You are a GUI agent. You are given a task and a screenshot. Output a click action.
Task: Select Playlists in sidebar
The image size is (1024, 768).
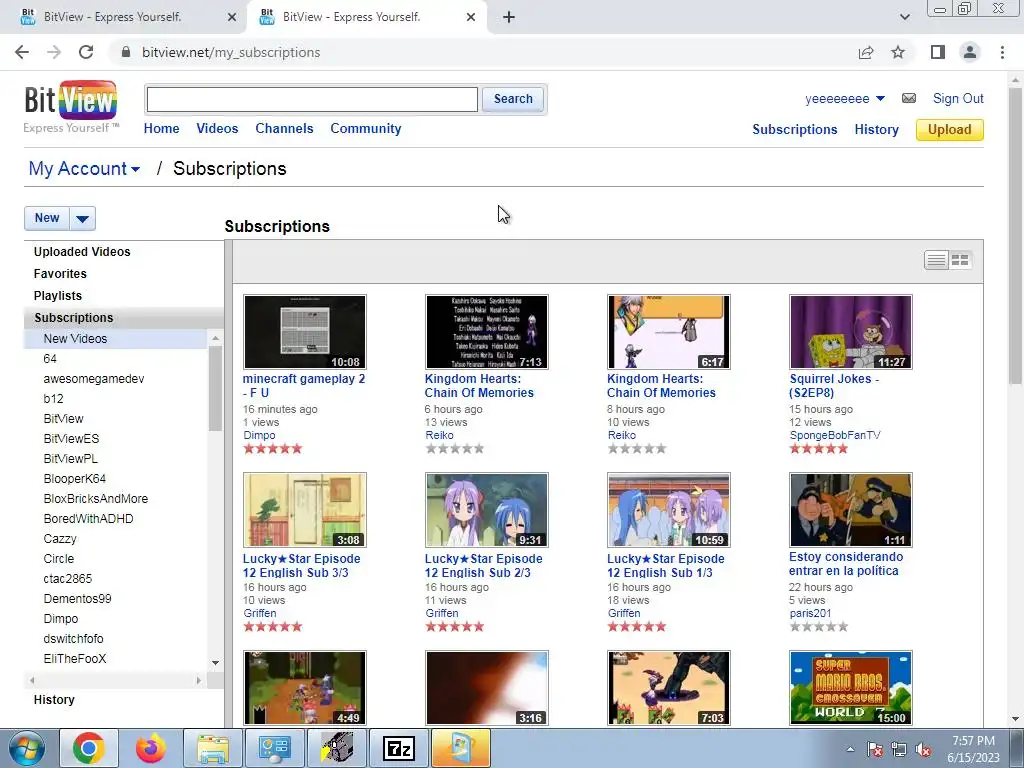58,296
